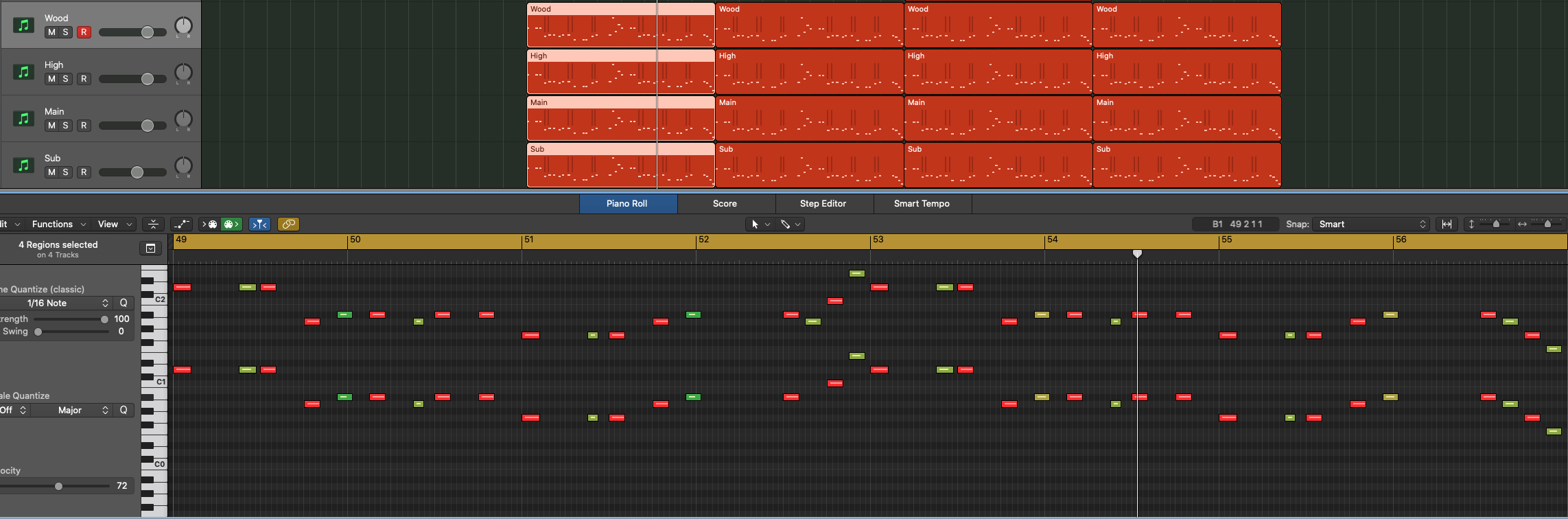Click the Piano Roll playhead handle
This screenshot has width=1568, height=519.
1137,254
